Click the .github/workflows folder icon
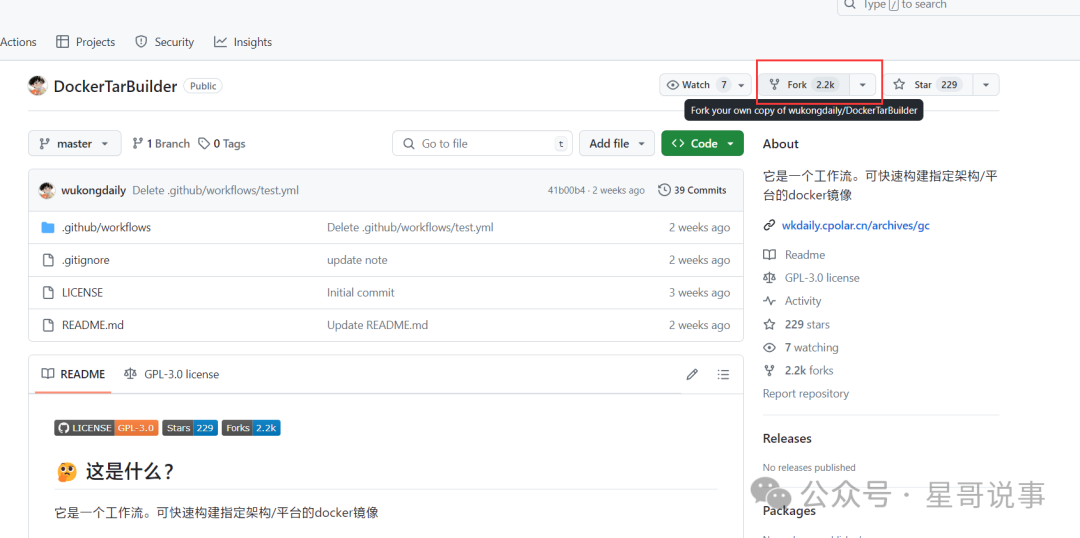Screen dimensions: 1080x538 (48, 227)
